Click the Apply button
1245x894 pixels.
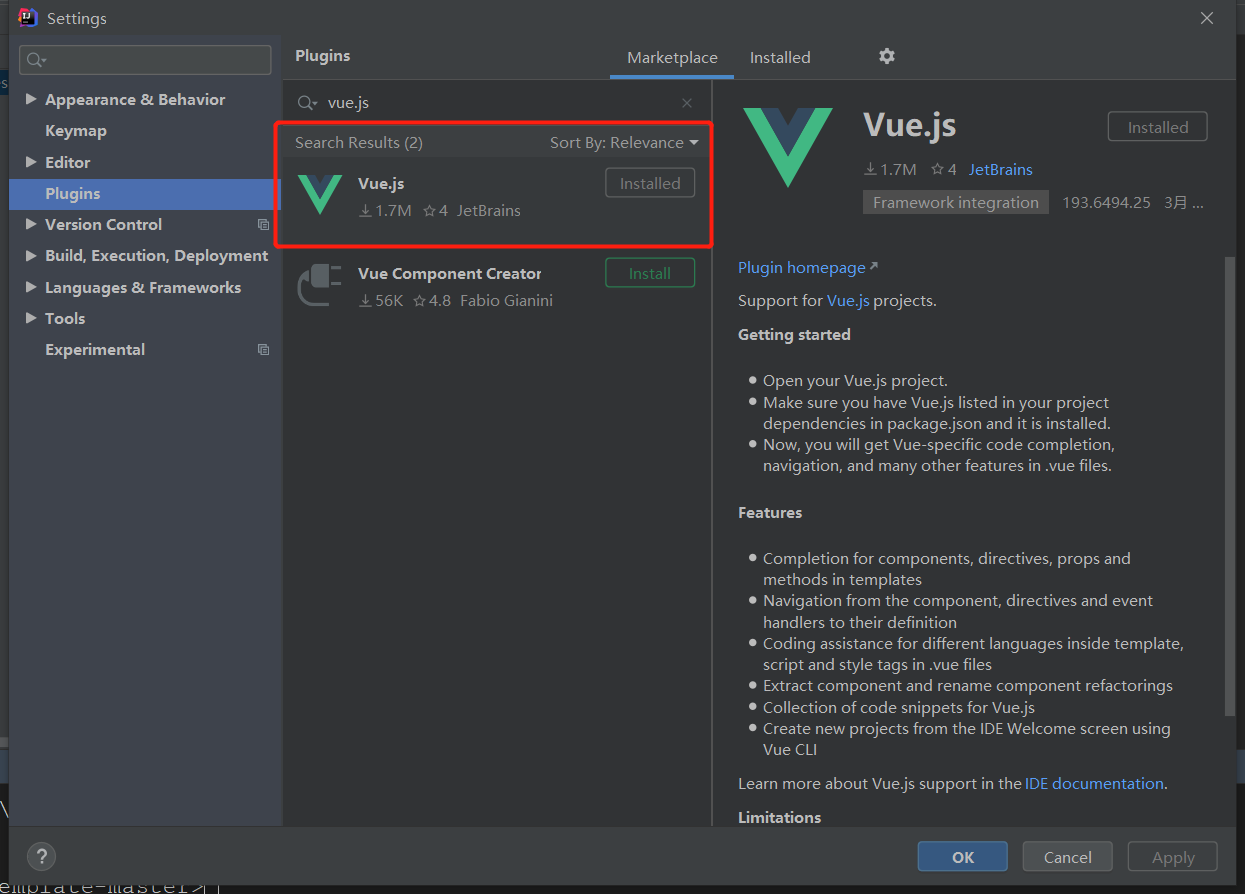point(1173,857)
